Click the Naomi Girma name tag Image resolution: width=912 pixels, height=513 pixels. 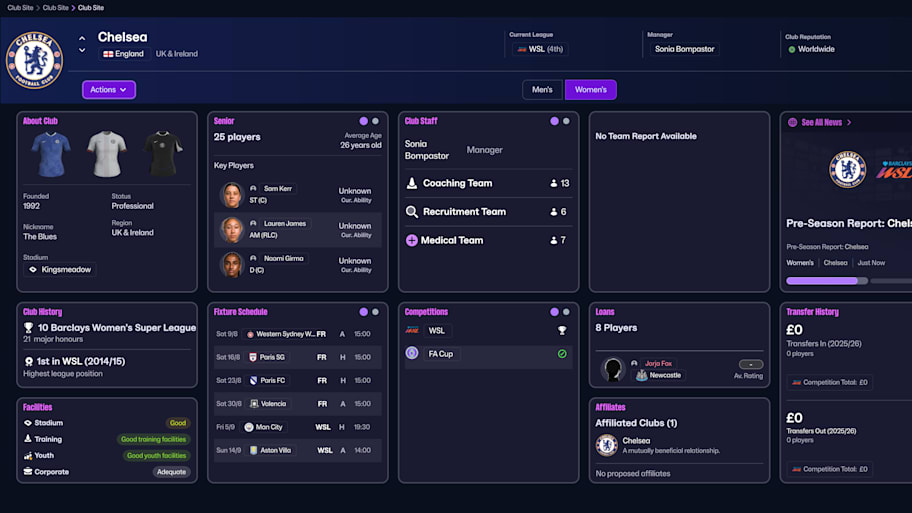coord(283,258)
